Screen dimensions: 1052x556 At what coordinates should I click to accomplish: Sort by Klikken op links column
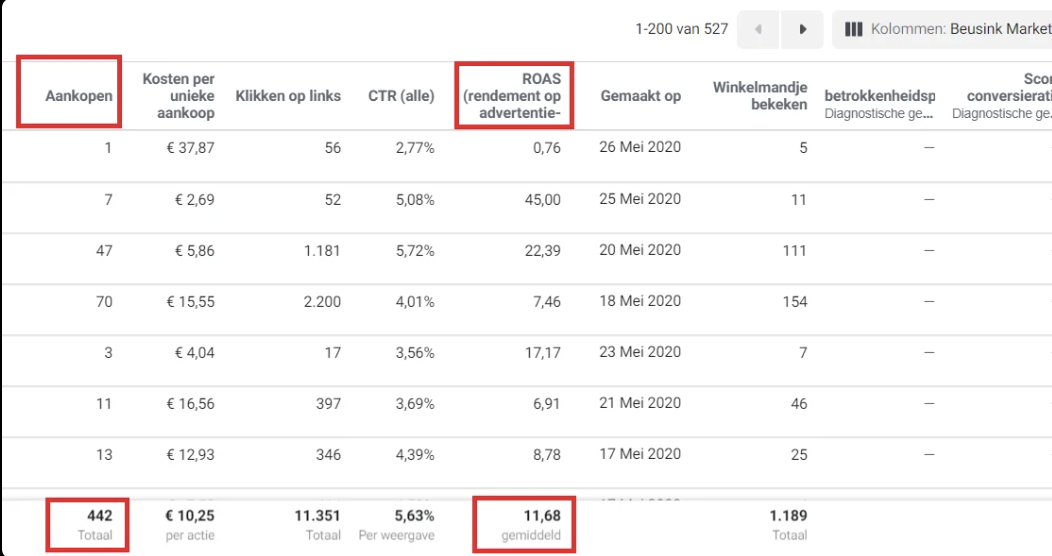point(288,96)
